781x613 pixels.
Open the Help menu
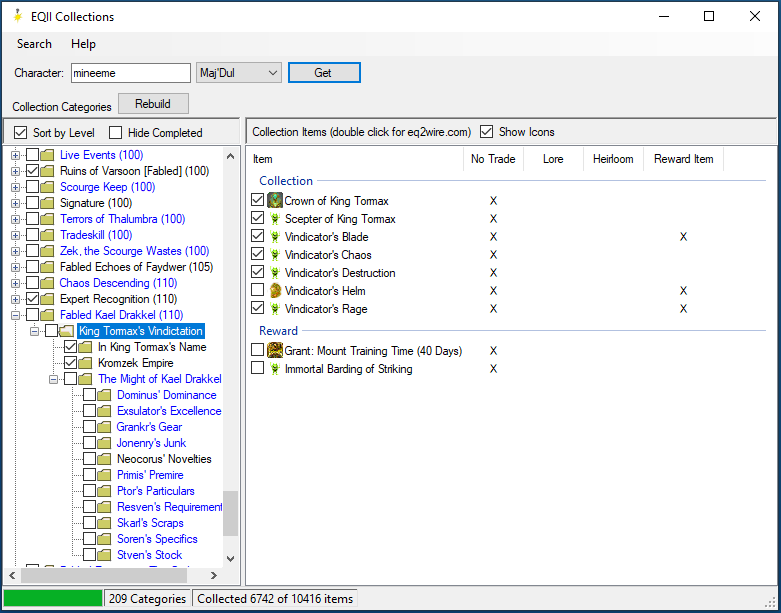(x=83, y=44)
